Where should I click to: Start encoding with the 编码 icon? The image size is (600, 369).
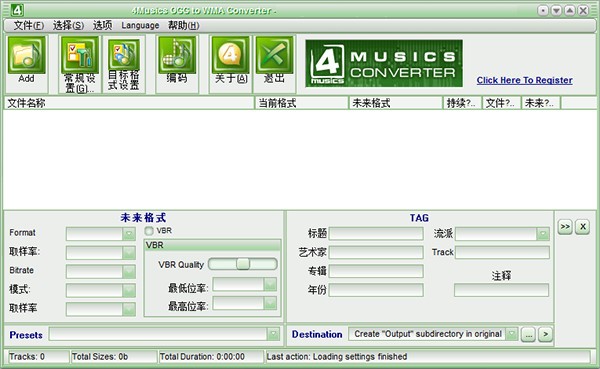point(177,55)
